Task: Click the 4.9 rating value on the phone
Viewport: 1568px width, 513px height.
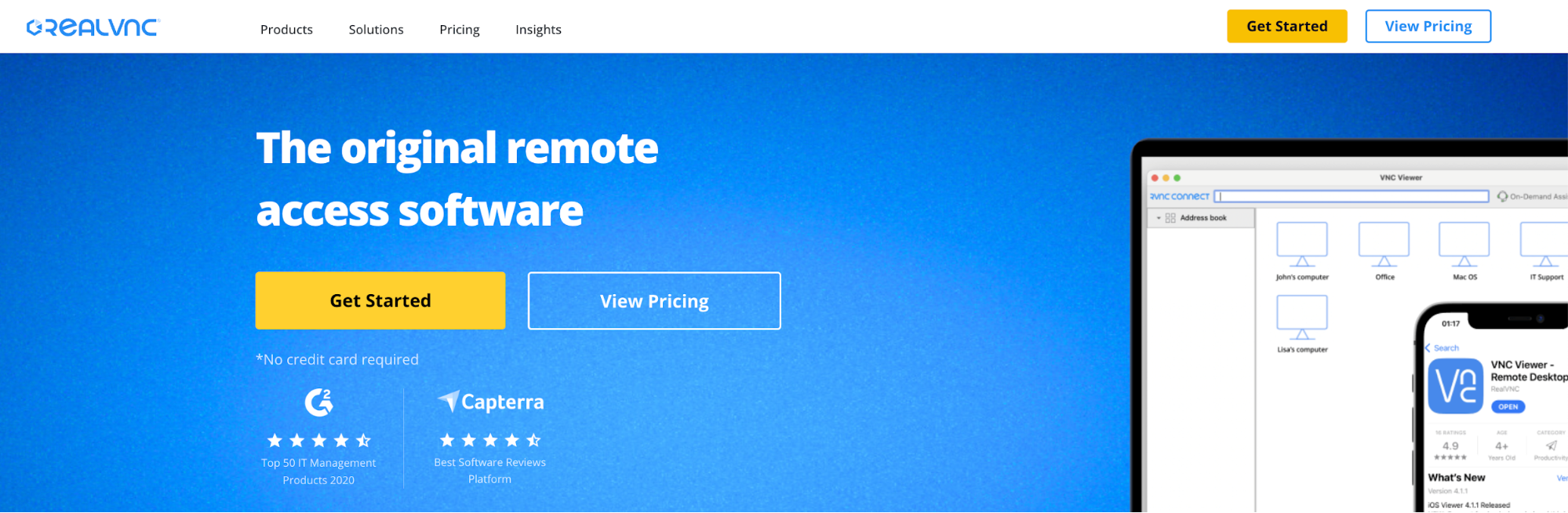Action: (x=1450, y=446)
